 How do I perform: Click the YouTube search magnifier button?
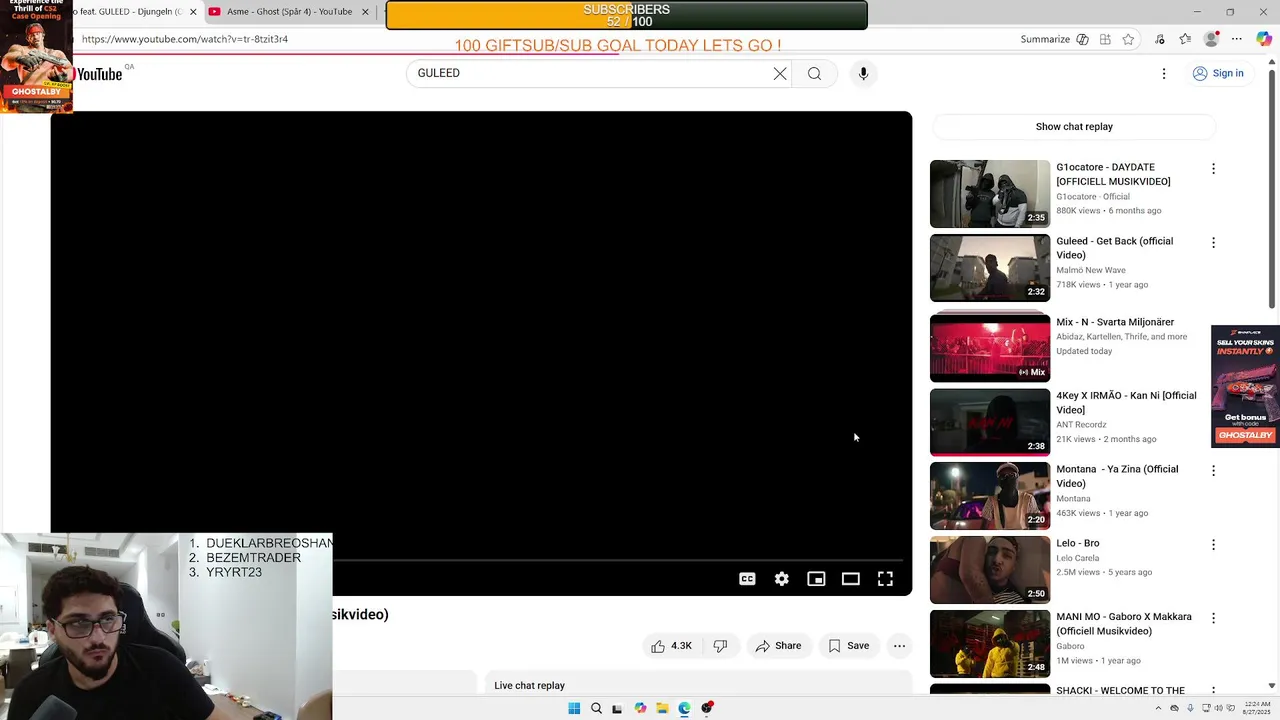(x=814, y=73)
